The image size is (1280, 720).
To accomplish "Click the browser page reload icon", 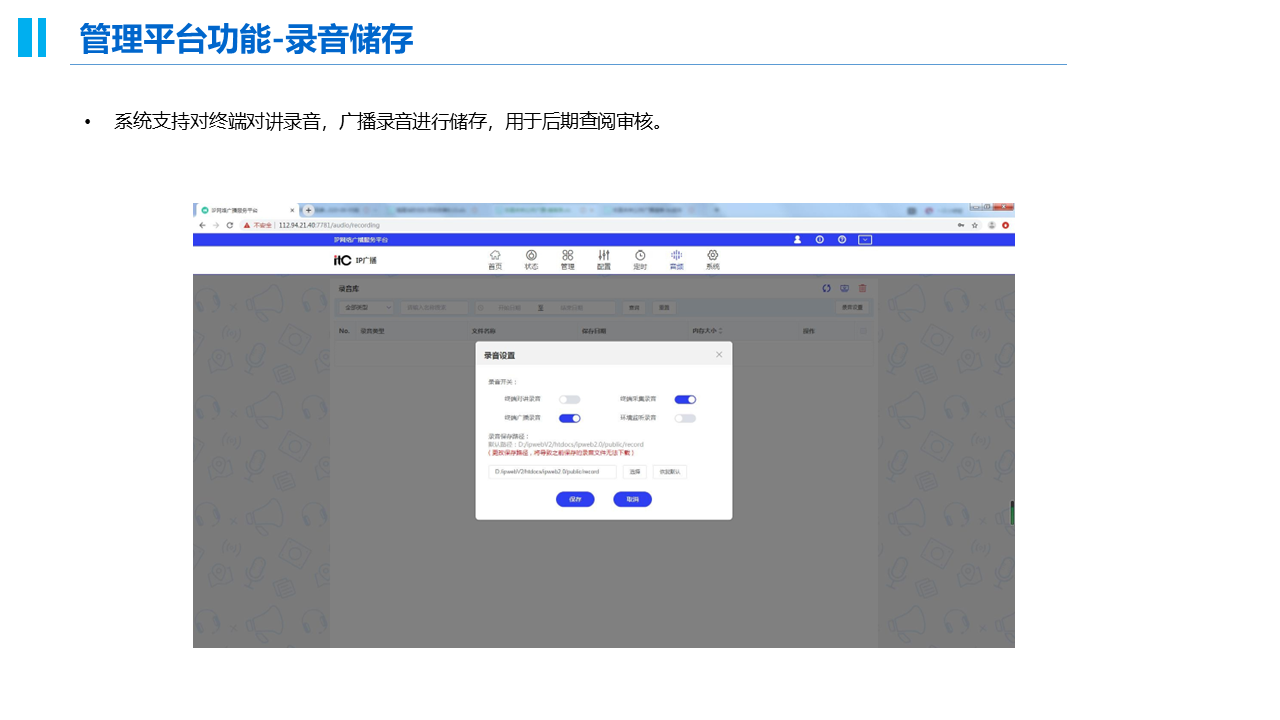I will coord(229,225).
